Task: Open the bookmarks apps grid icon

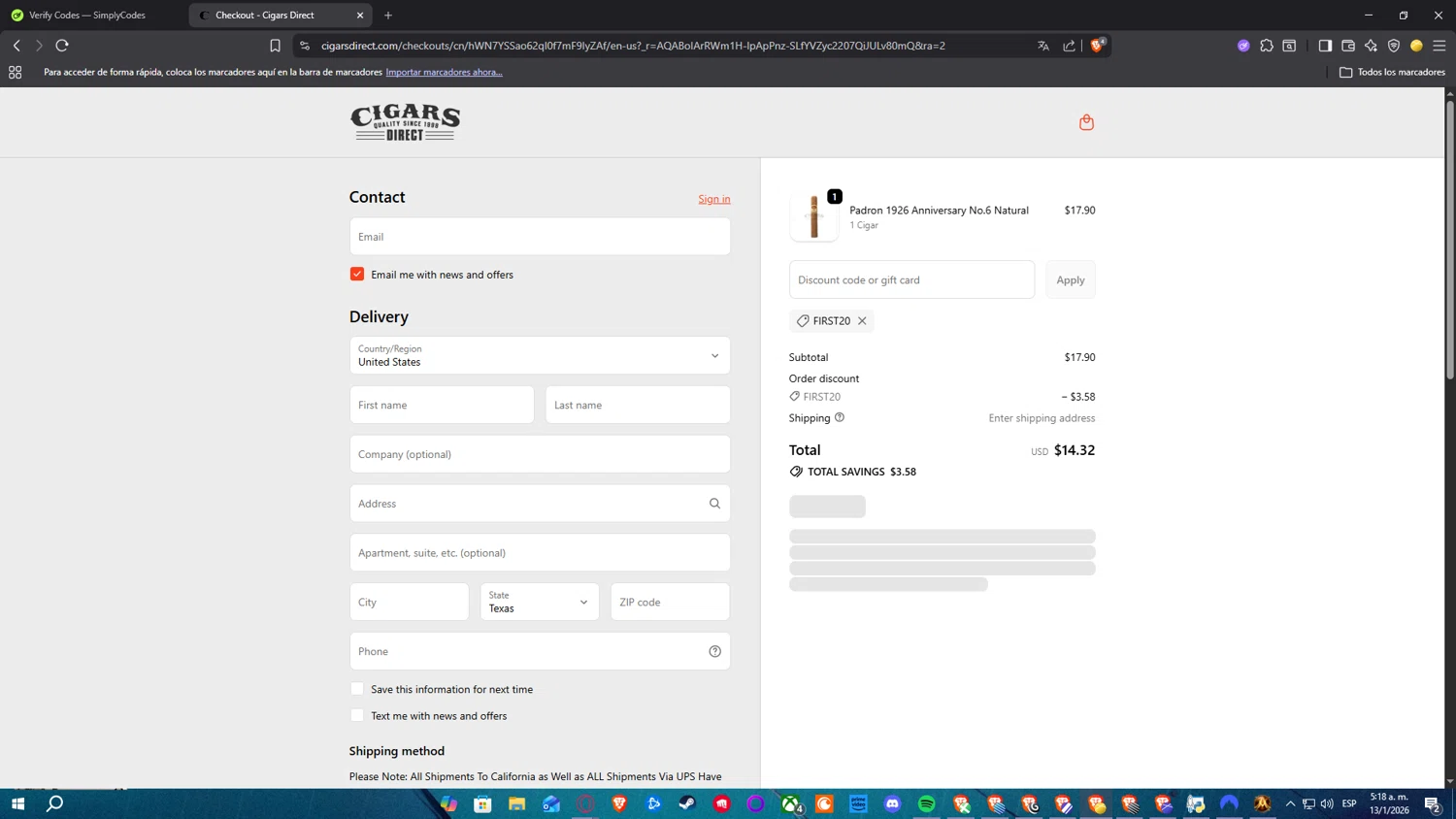Action: click(15, 72)
